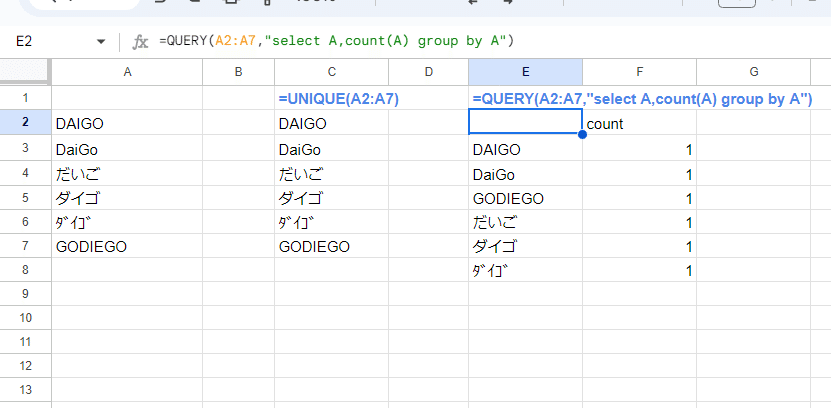Viewport: 831px width, 408px height.
Task: Select cell C5 containing ダイゴ
Action: 332,198
